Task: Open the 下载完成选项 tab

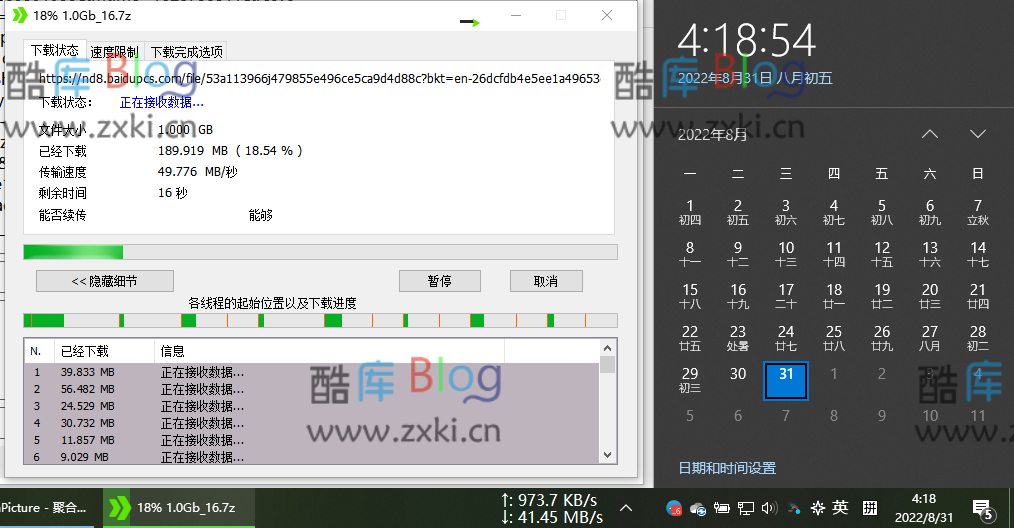Action: click(x=186, y=52)
